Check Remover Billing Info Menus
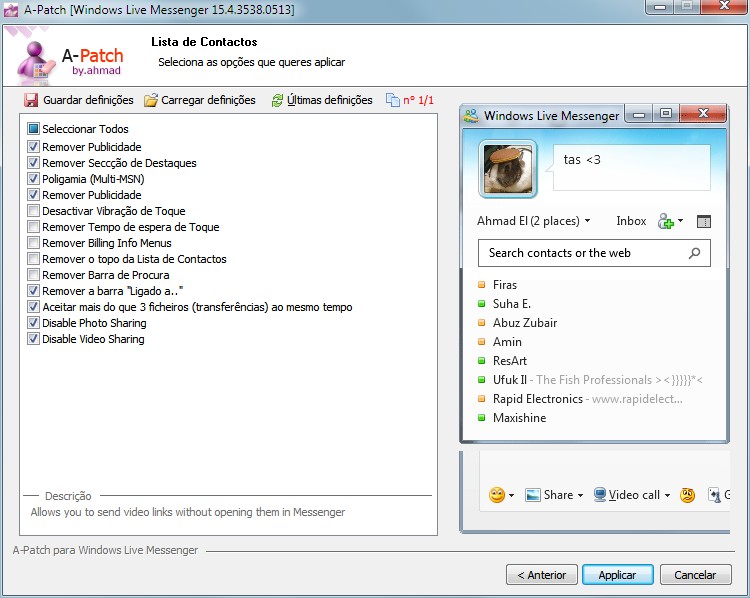The width and height of the screenshot is (750, 598). pyautogui.click(x=33, y=243)
